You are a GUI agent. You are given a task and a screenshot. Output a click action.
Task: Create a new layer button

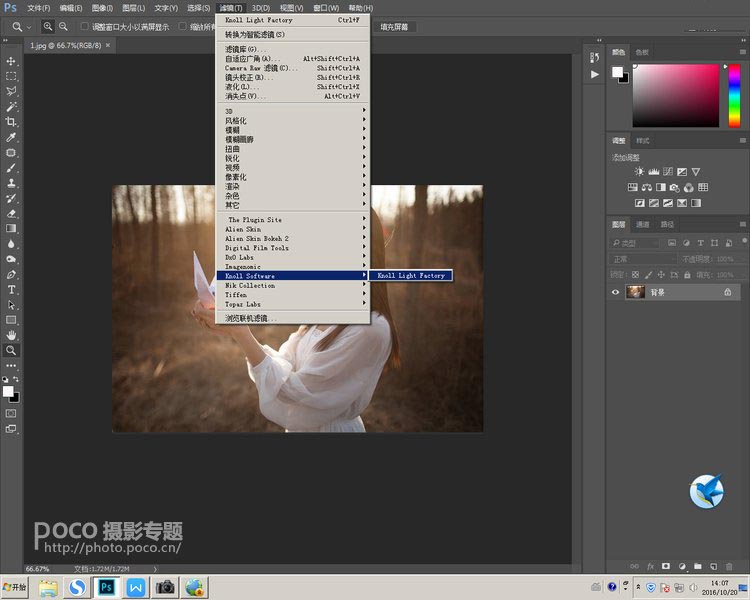[x=713, y=567]
